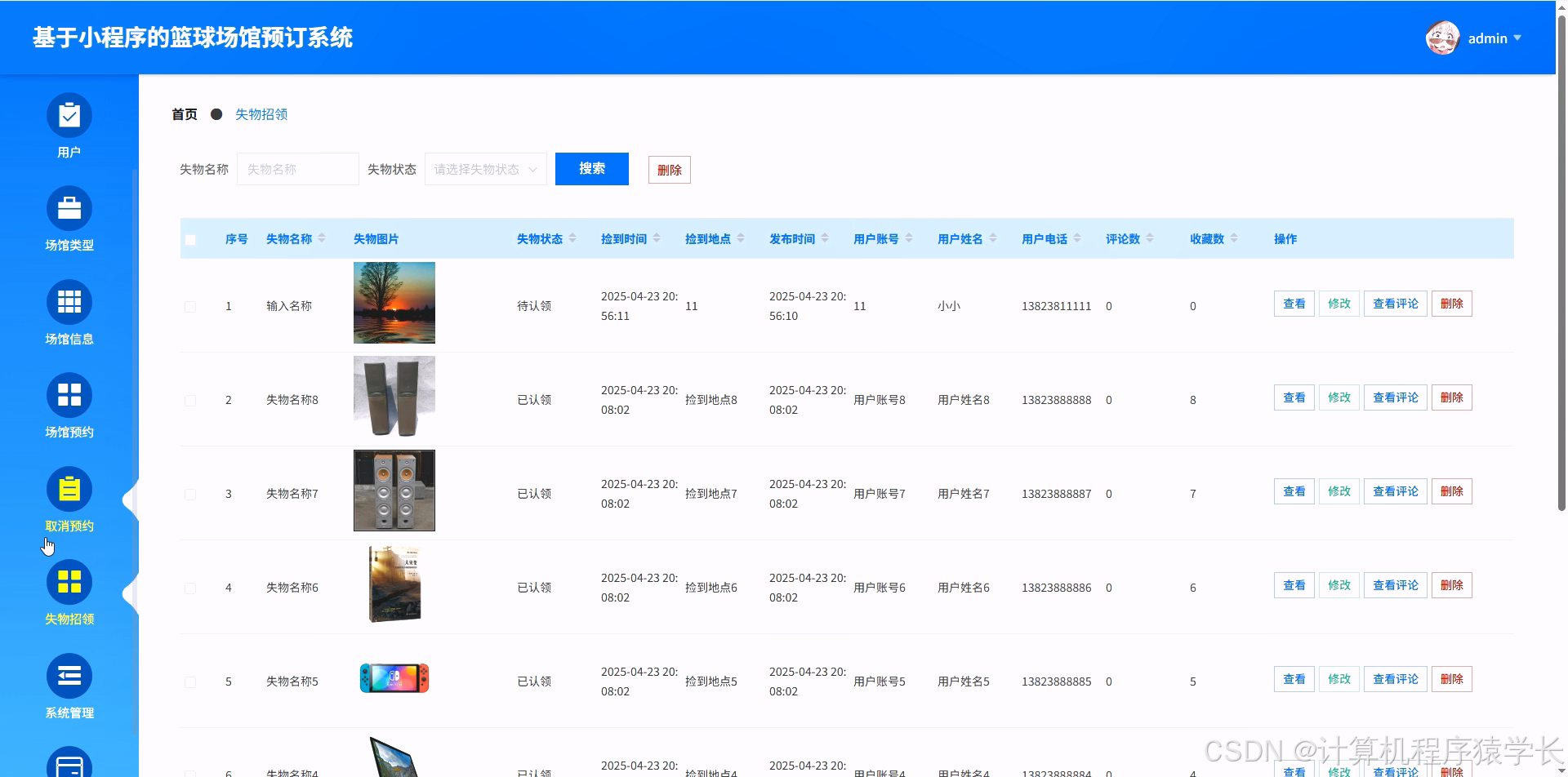Image resolution: width=1568 pixels, height=777 pixels.
Task: Open the sunset photo thumbnail in row 1
Action: (x=394, y=302)
